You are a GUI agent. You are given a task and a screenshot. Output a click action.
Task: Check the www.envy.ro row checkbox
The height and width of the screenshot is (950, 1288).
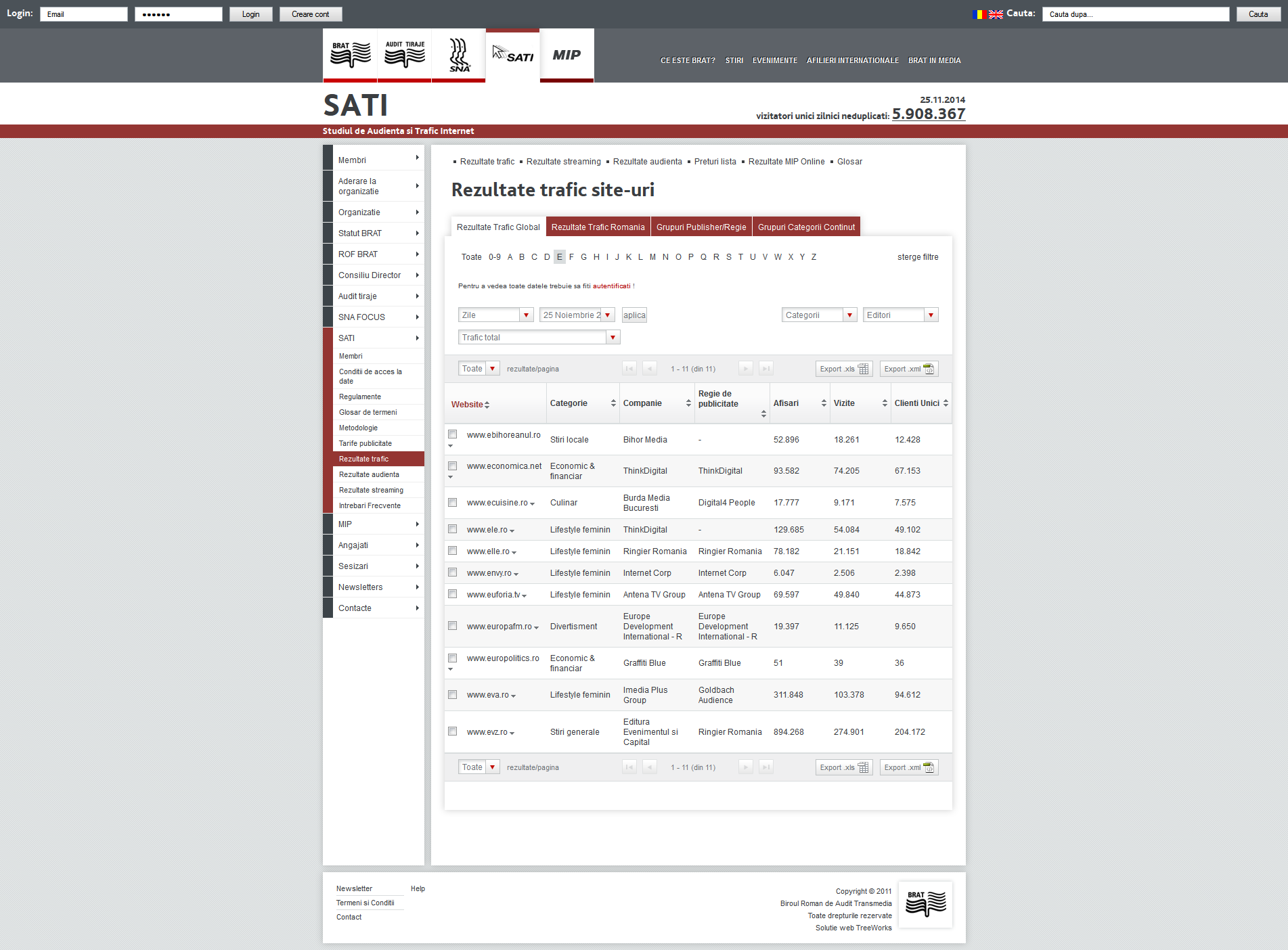(x=453, y=572)
